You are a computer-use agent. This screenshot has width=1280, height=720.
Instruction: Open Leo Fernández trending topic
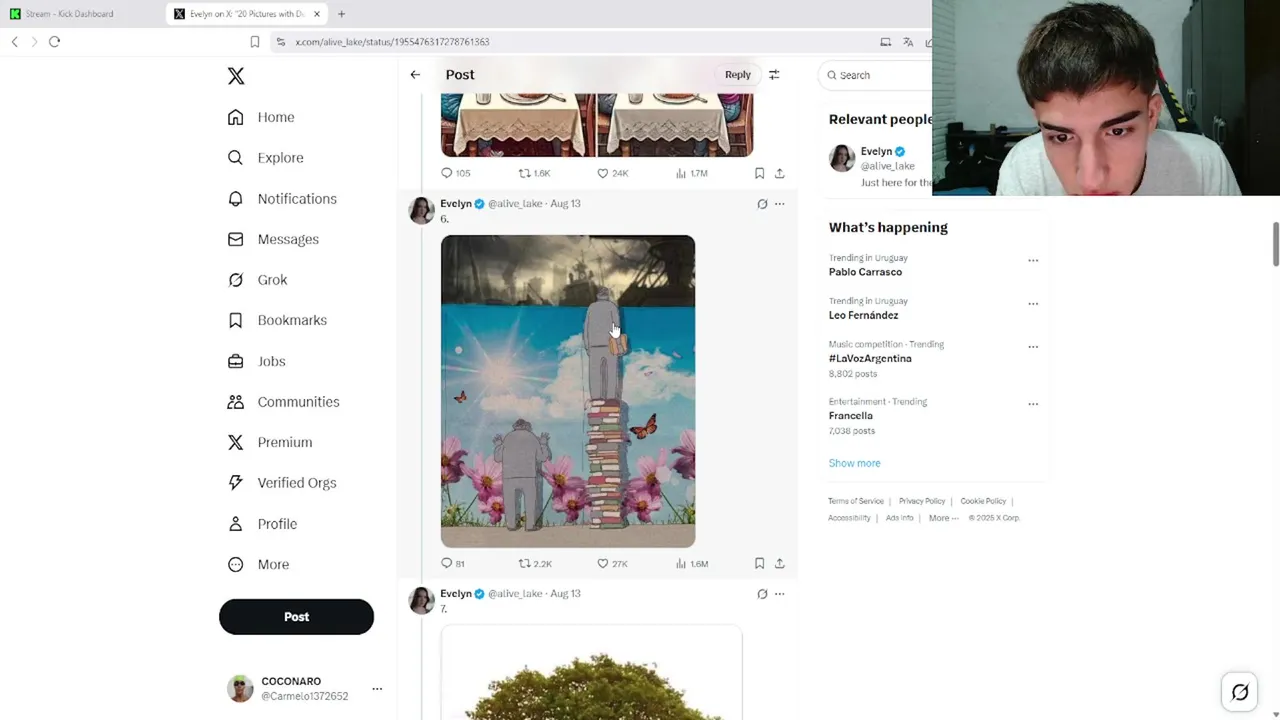click(863, 315)
